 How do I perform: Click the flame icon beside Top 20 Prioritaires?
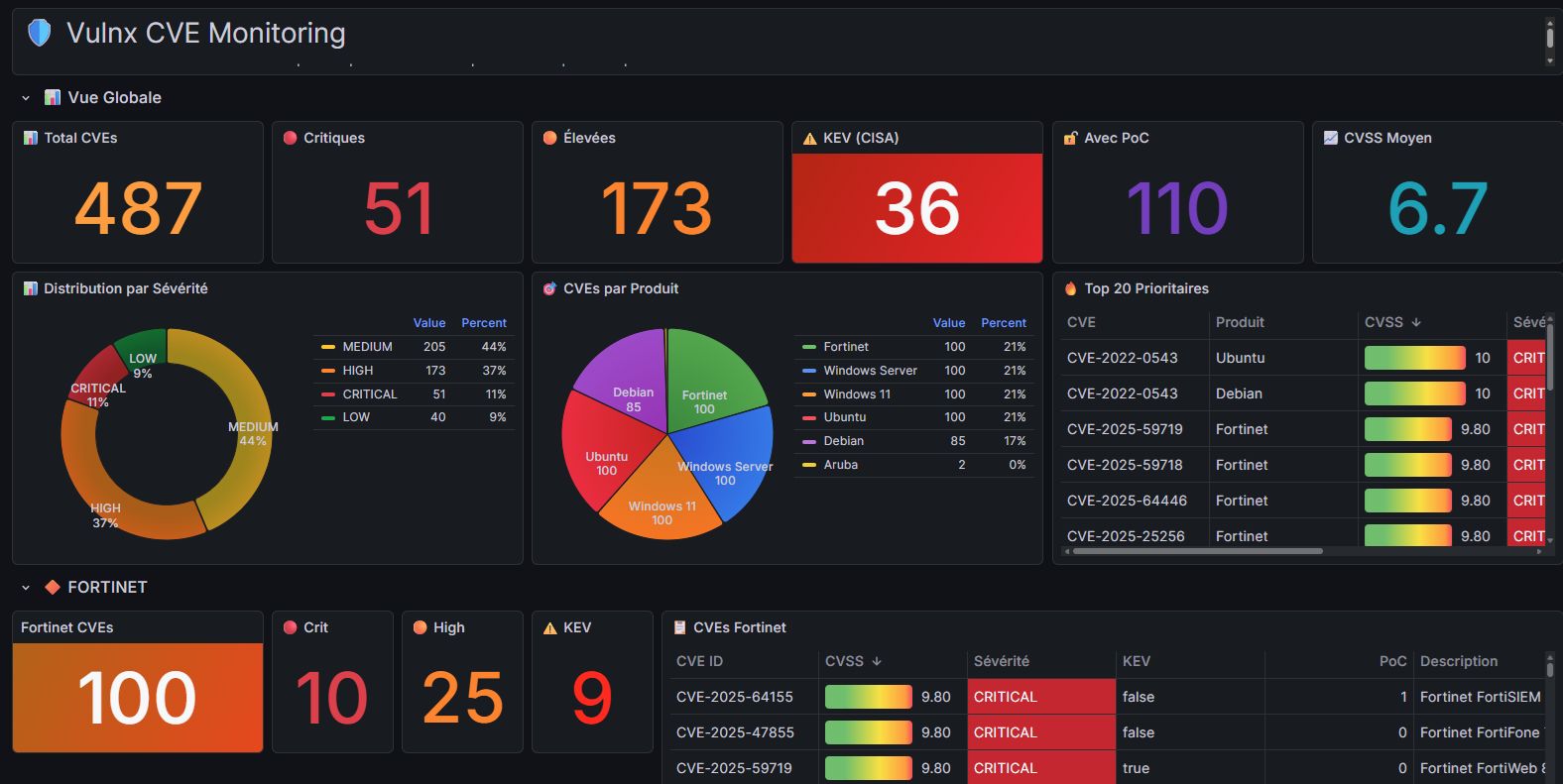point(1070,288)
